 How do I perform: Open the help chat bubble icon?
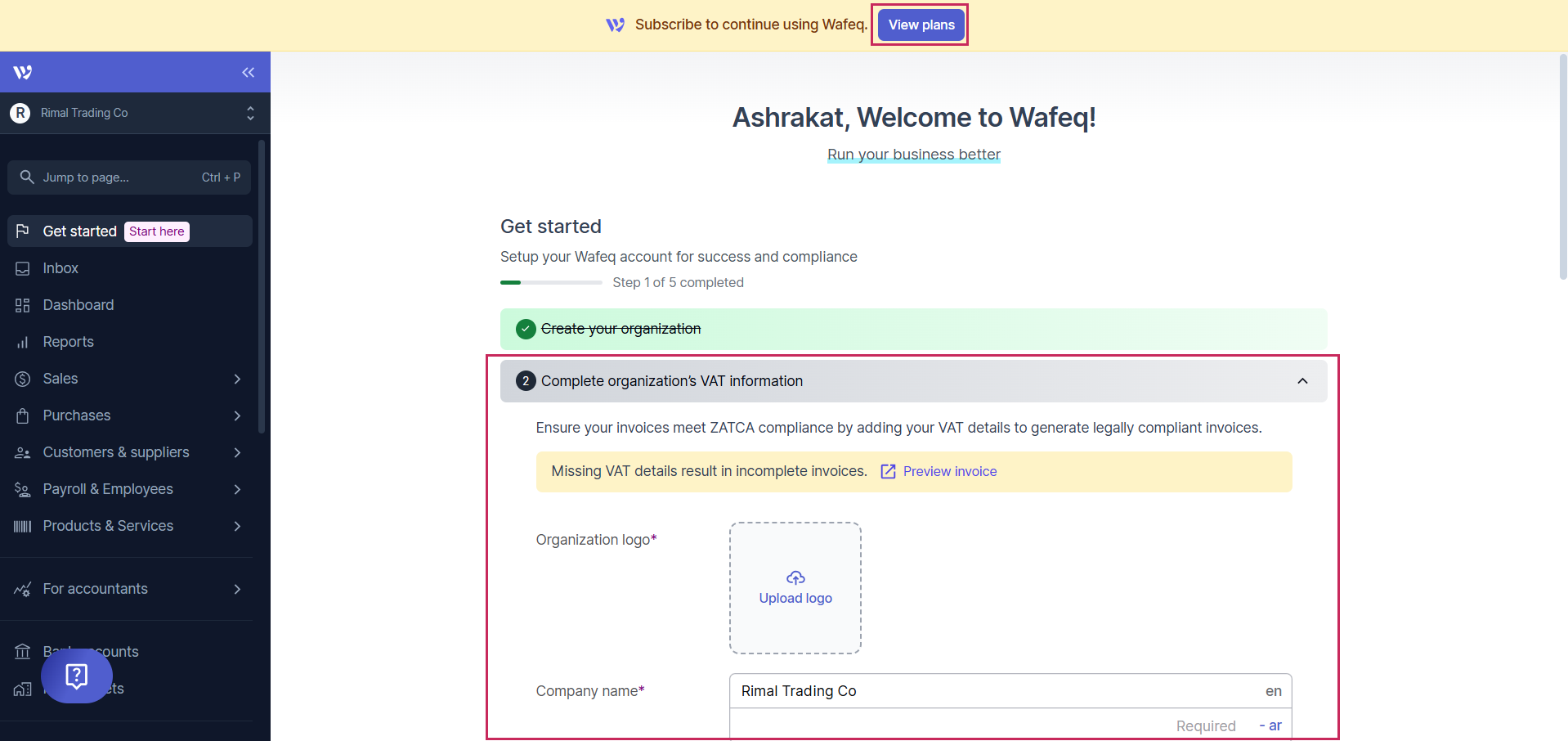tap(77, 676)
